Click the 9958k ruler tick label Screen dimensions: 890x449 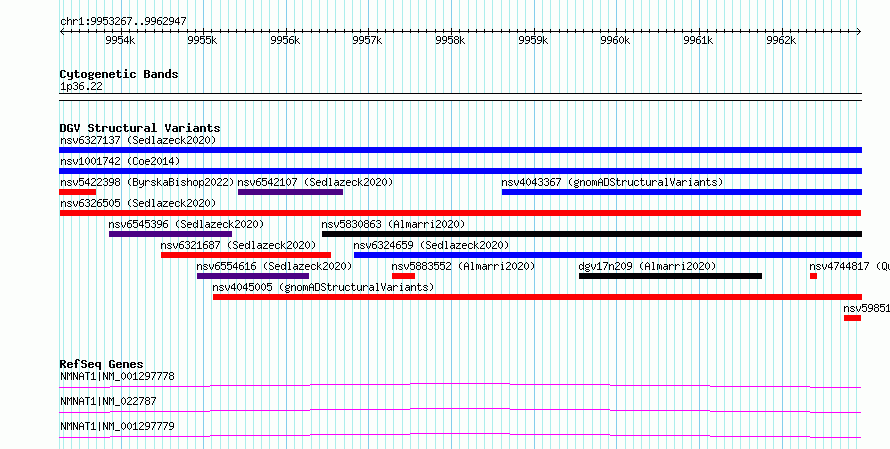(x=451, y=40)
